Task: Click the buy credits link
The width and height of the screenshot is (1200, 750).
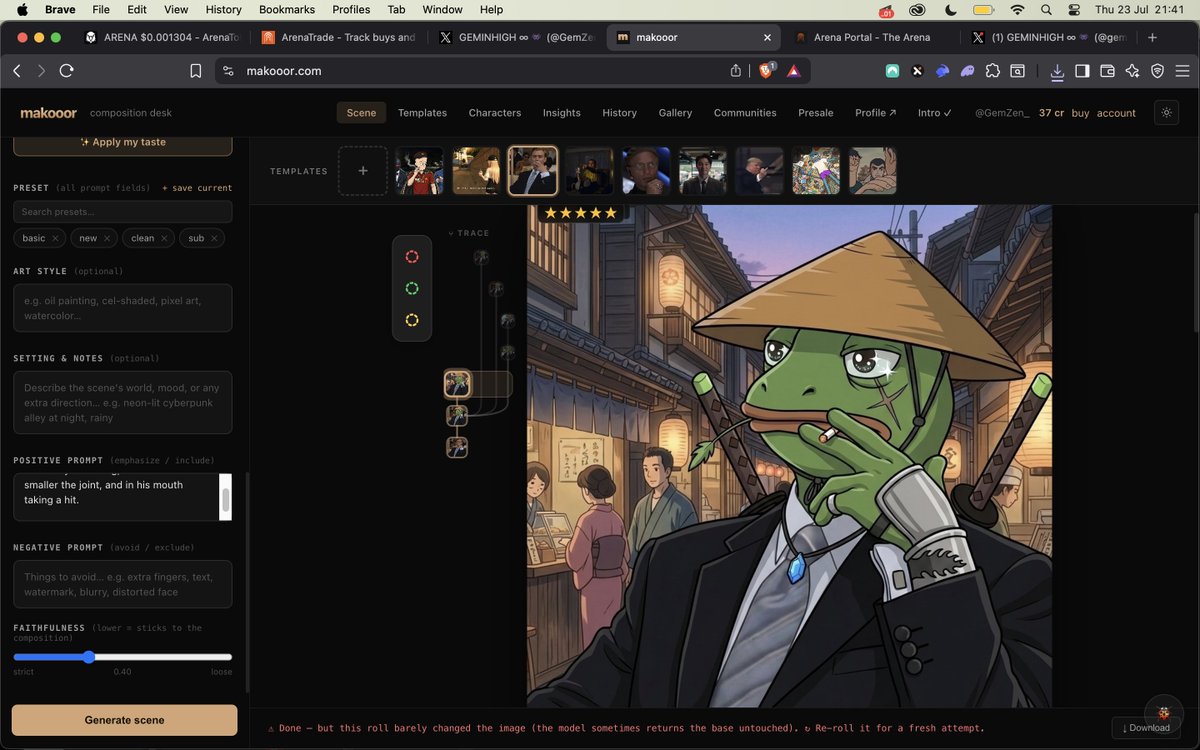Action: point(1080,113)
